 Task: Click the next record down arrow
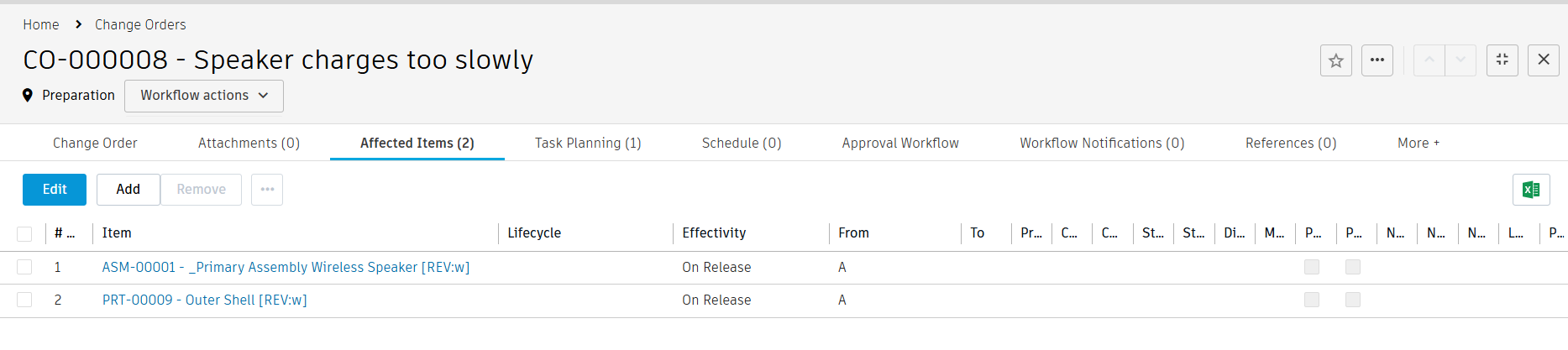pos(1460,60)
